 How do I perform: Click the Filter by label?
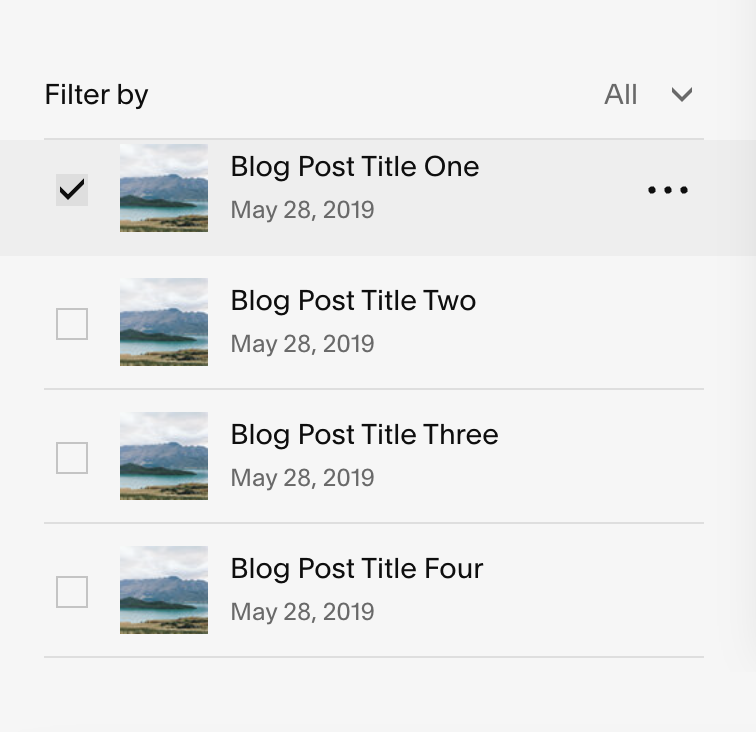[96, 95]
